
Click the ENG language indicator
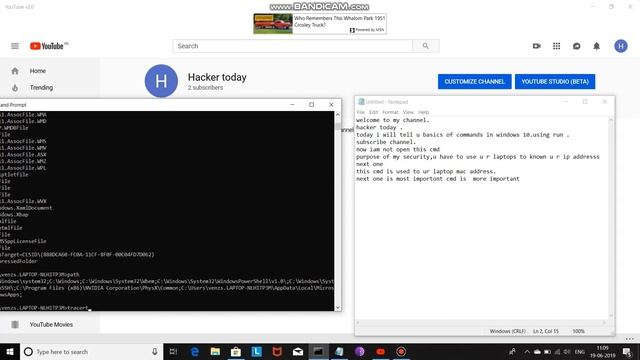tap(580, 351)
